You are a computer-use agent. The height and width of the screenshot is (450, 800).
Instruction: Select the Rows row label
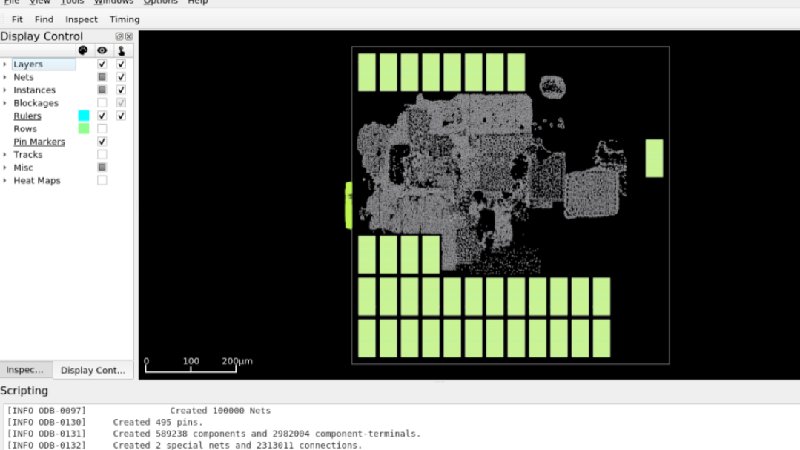click(x=25, y=129)
